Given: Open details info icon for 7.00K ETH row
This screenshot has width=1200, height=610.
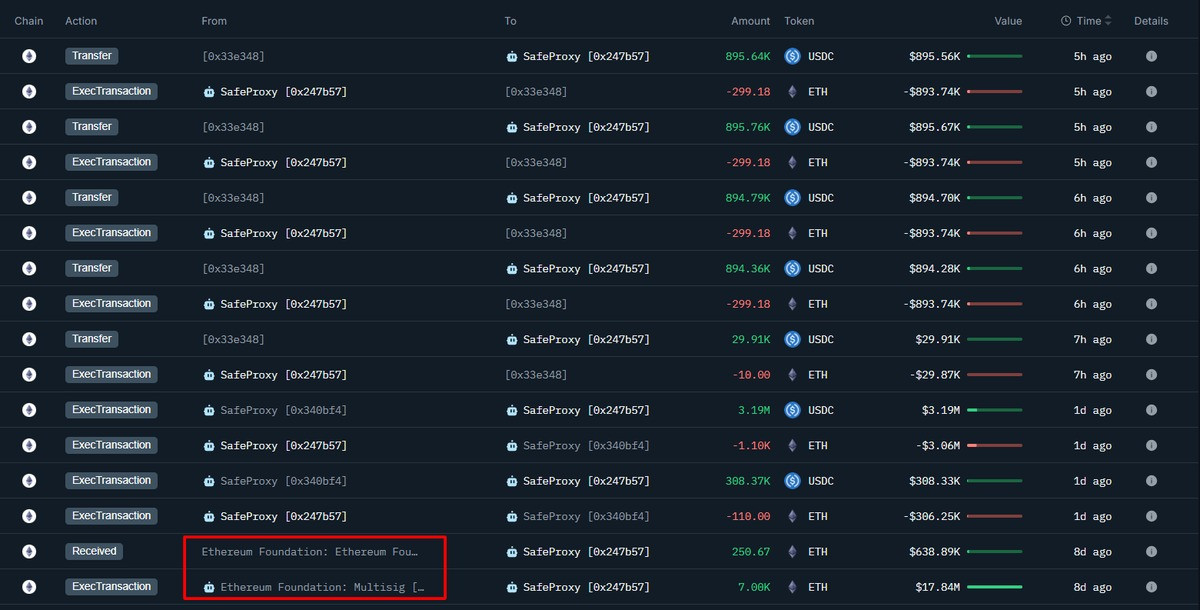Looking at the screenshot, I should (x=1151, y=587).
